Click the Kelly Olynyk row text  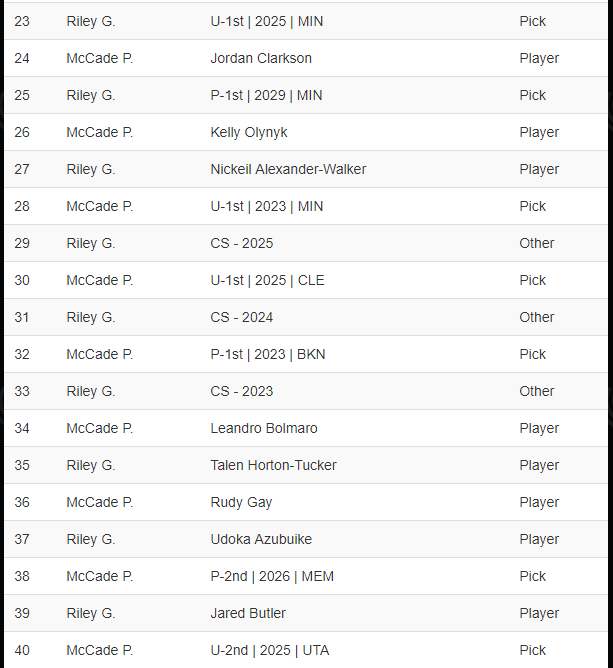249,132
